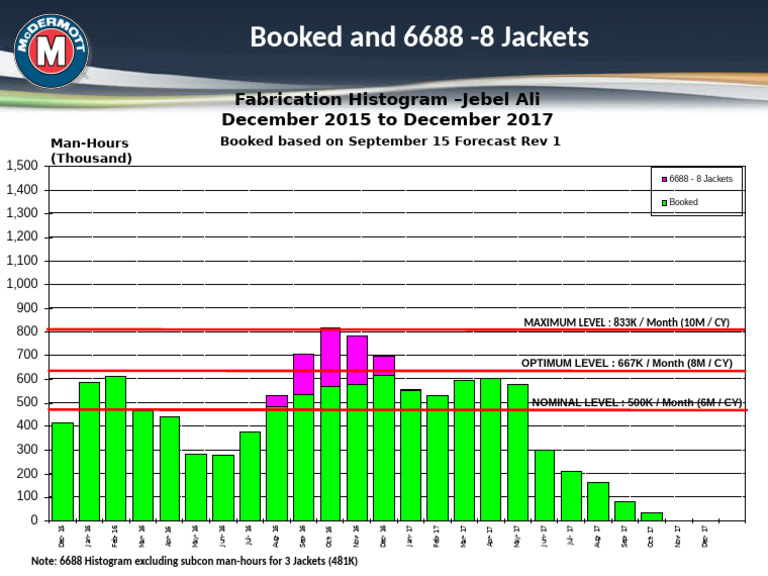Select the small green Oct 17 bar

652,516
